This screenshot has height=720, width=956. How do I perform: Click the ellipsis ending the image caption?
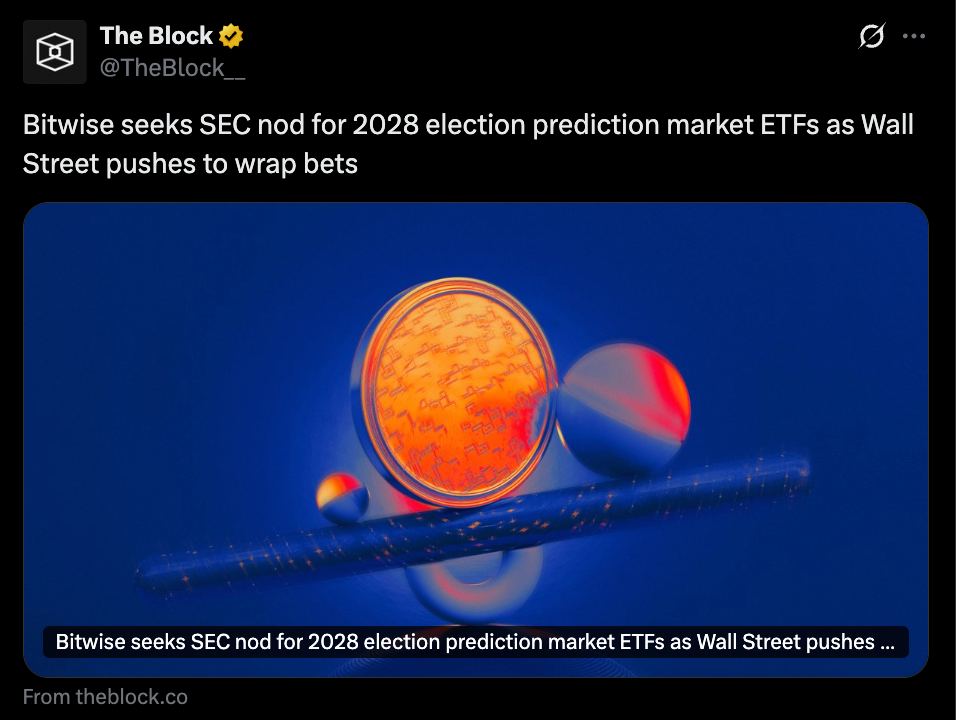click(x=886, y=642)
